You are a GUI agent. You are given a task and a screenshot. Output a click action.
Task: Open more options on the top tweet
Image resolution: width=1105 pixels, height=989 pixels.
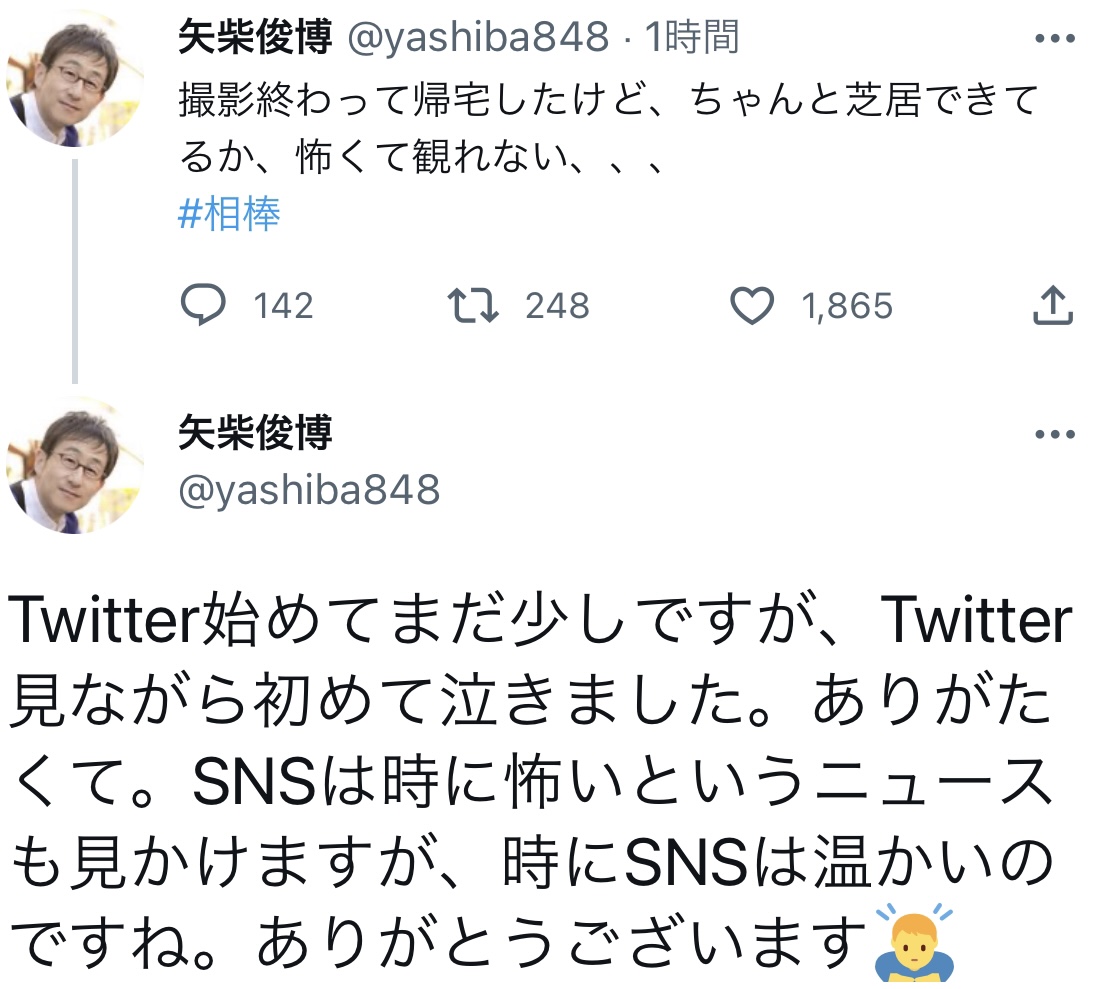point(1053,40)
